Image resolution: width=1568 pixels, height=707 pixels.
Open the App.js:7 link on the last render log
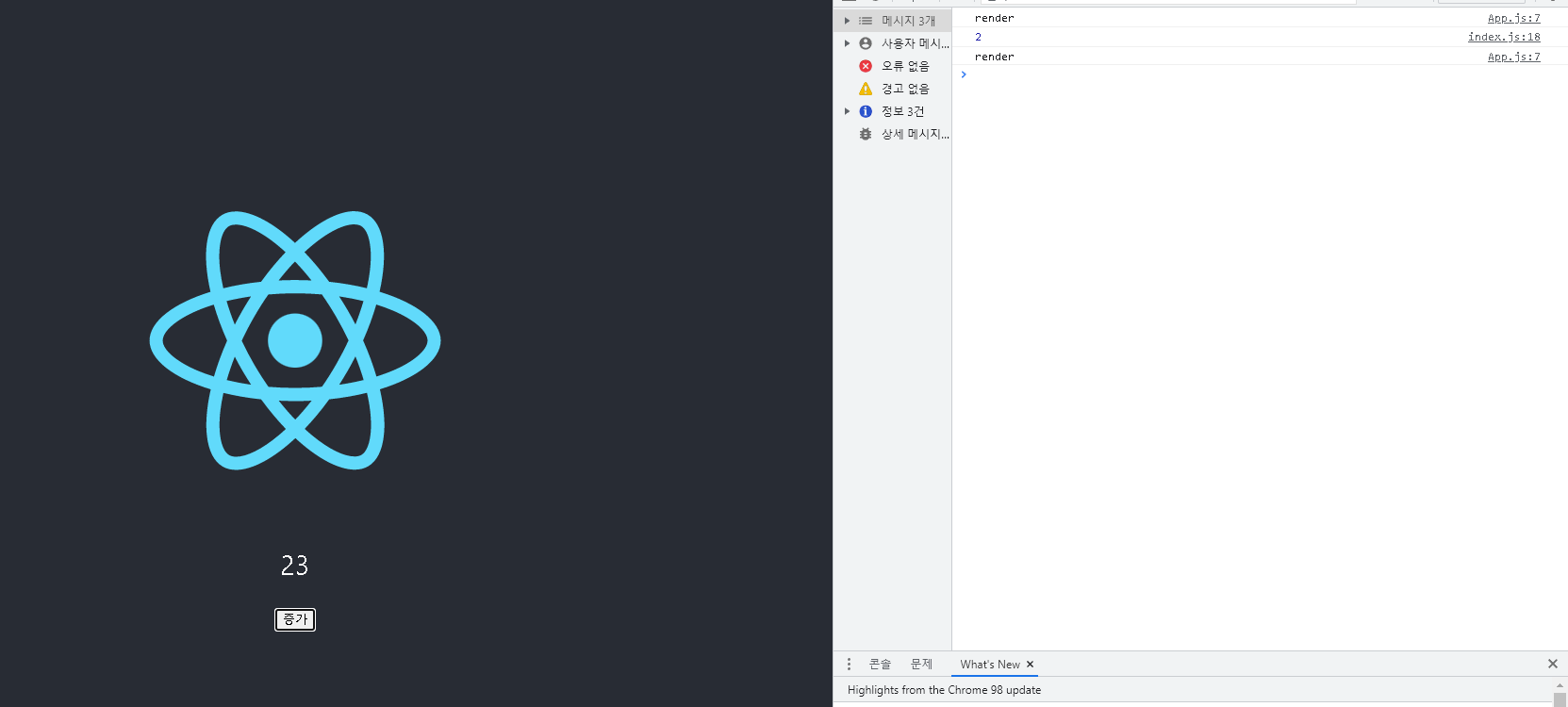click(x=1513, y=57)
